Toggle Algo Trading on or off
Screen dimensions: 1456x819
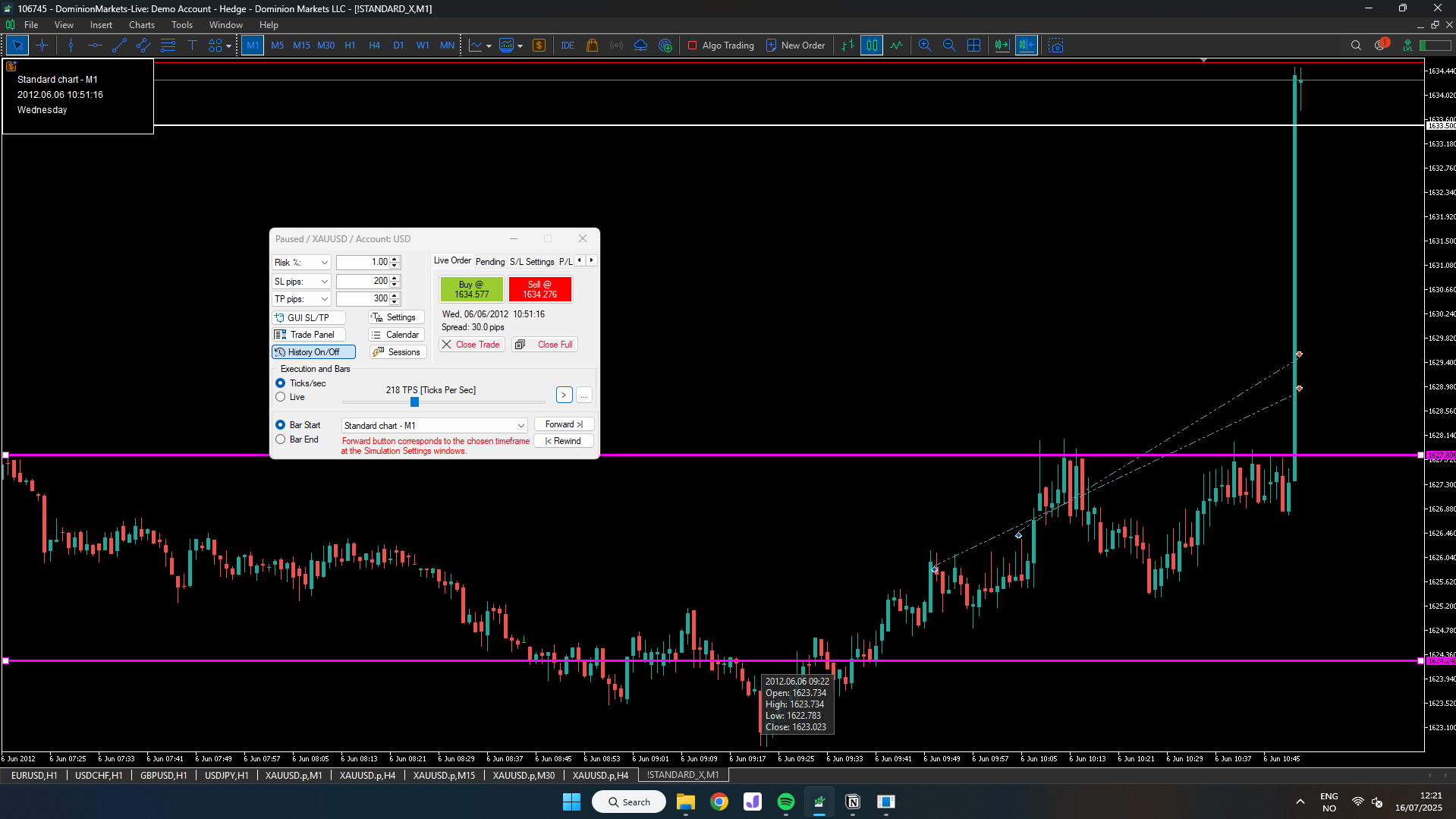pyautogui.click(x=721, y=46)
